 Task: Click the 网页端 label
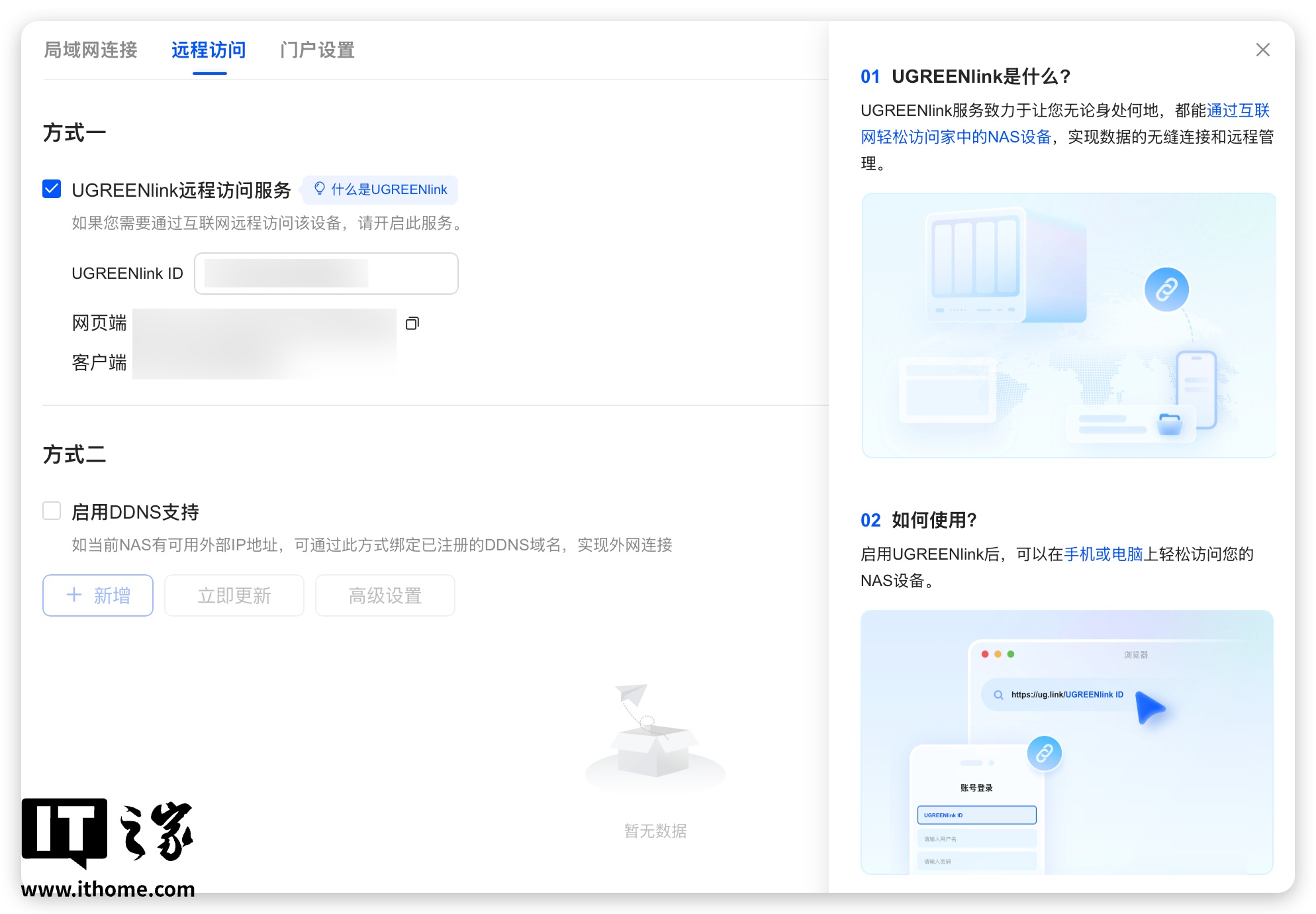coord(99,323)
